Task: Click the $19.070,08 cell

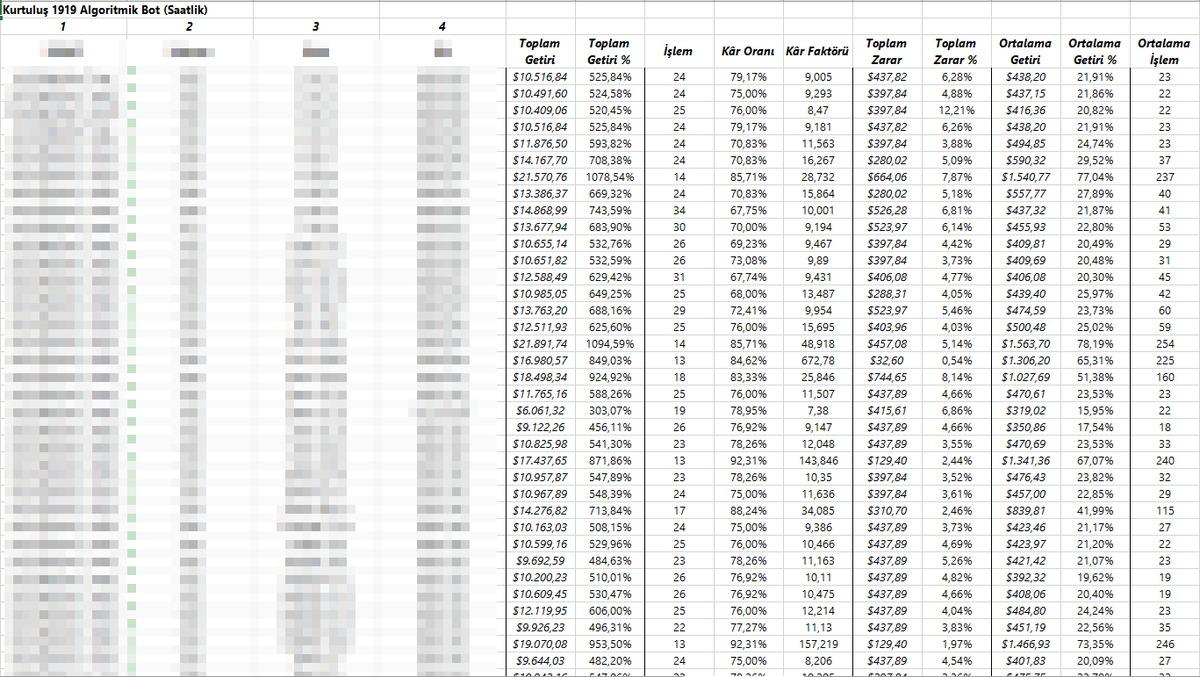Action: point(540,645)
